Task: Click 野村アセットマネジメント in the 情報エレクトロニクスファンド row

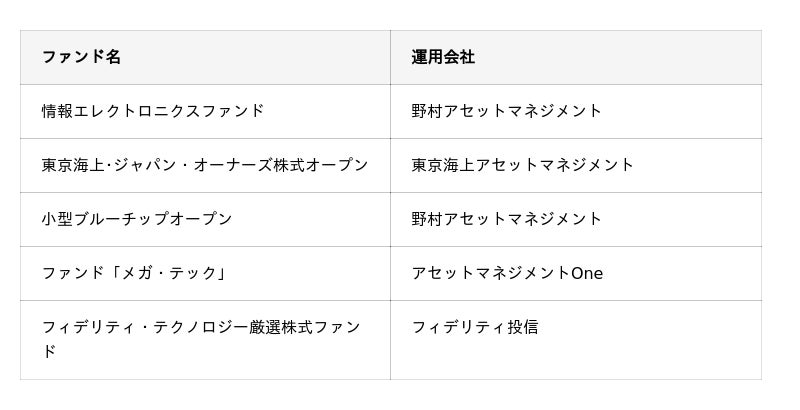Action: point(507,111)
